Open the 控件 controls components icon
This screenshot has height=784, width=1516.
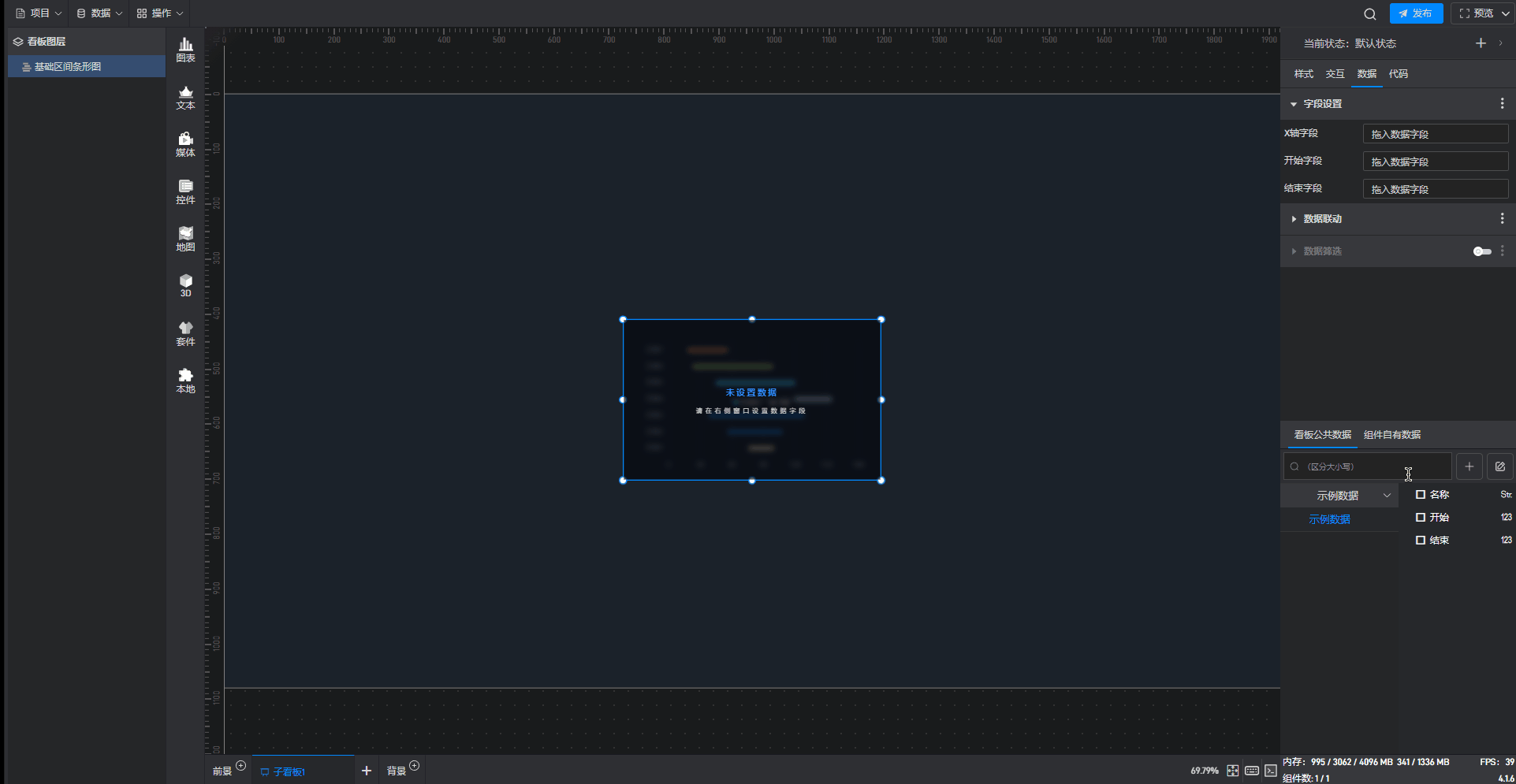click(185, 191)
